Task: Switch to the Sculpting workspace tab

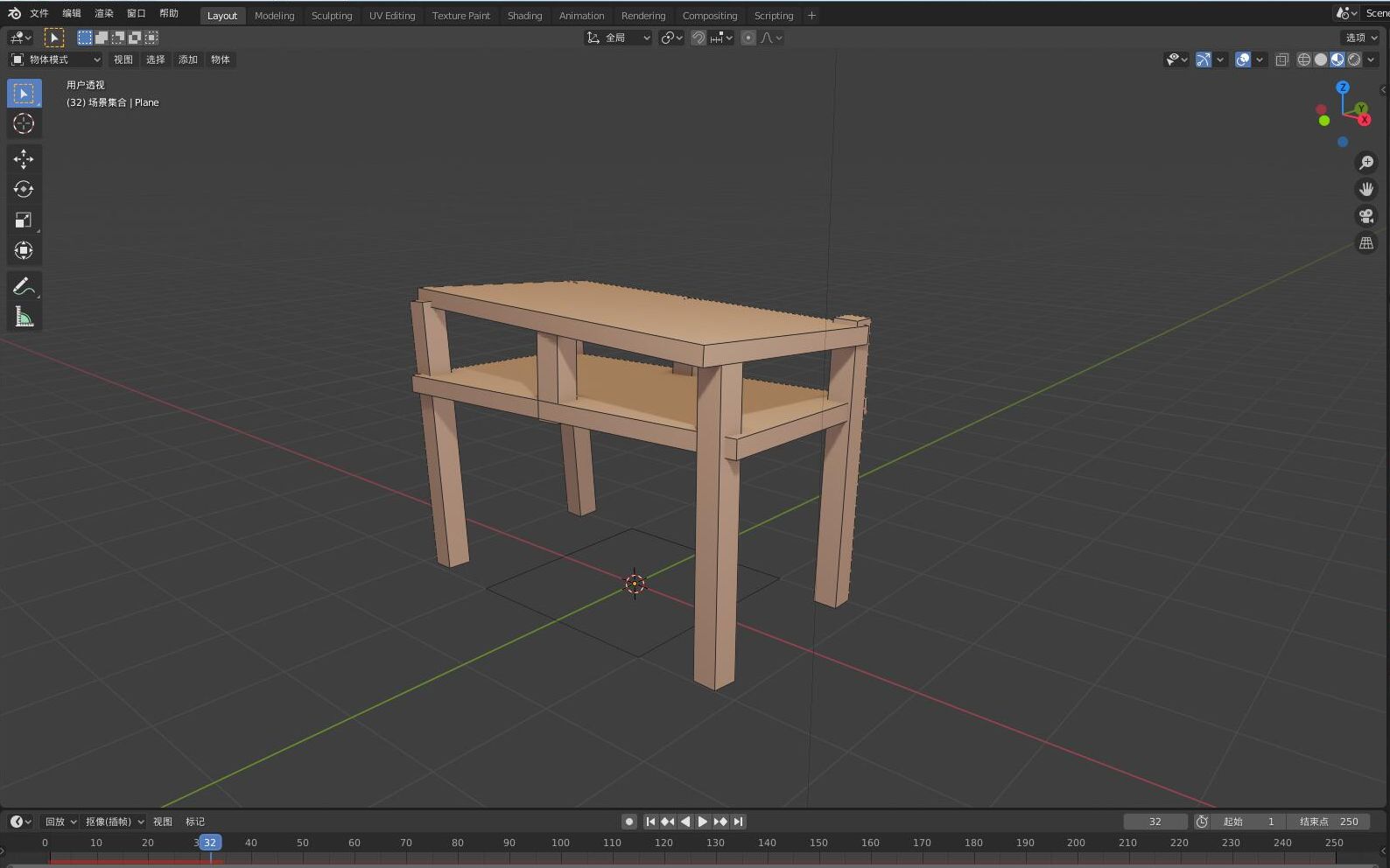Action: (332, 16)
